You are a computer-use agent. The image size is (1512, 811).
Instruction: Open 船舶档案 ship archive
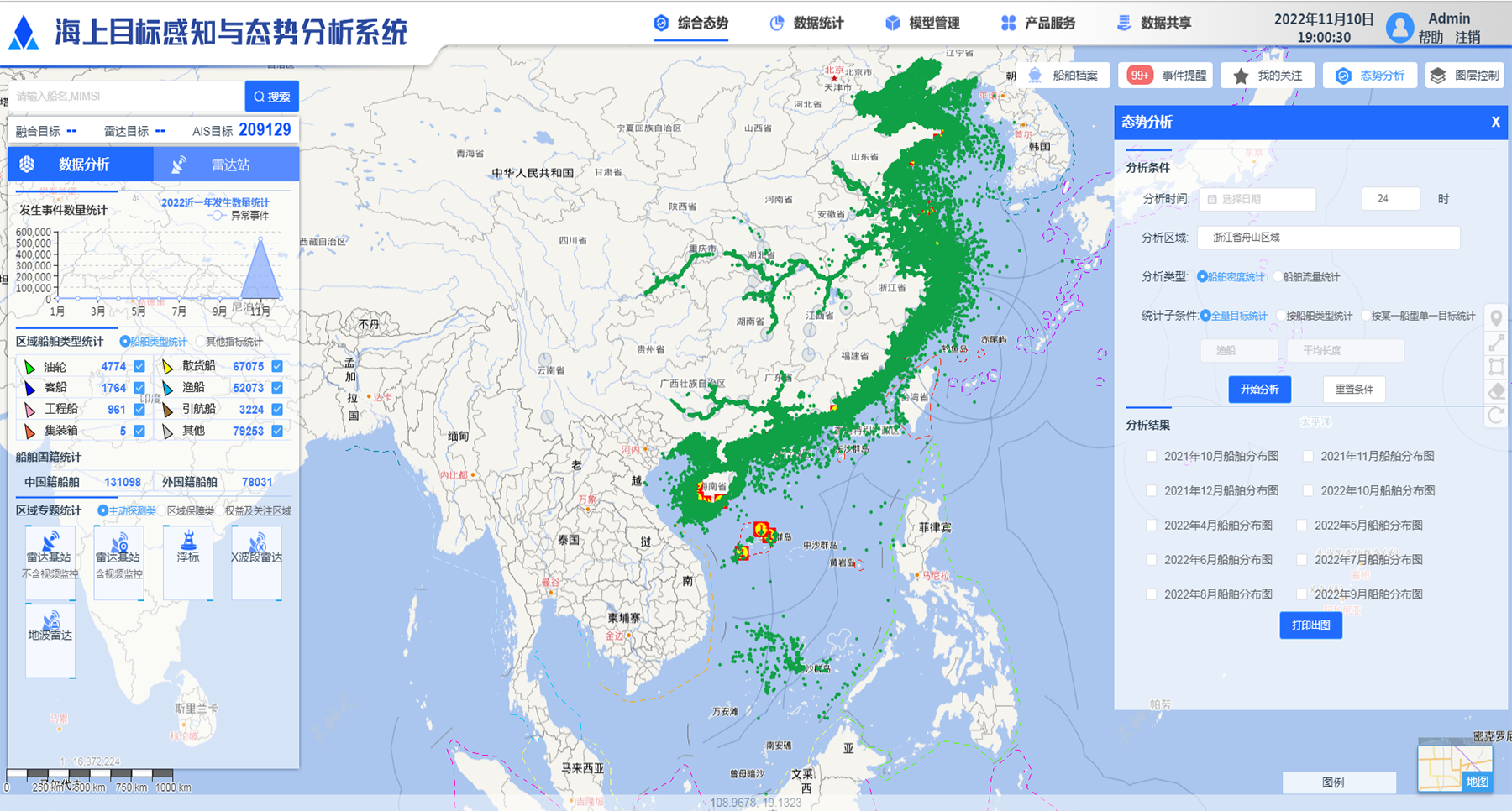[x=1064, y=76]
